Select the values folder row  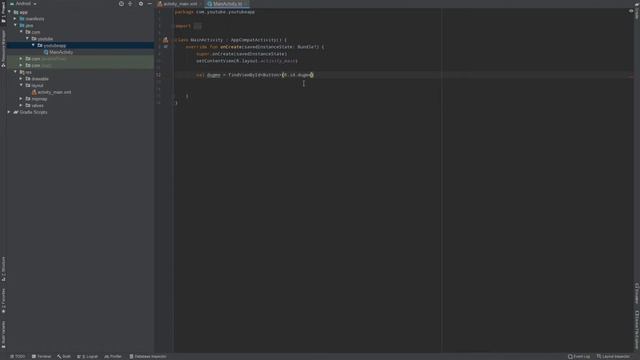click(x=80, y=105)
